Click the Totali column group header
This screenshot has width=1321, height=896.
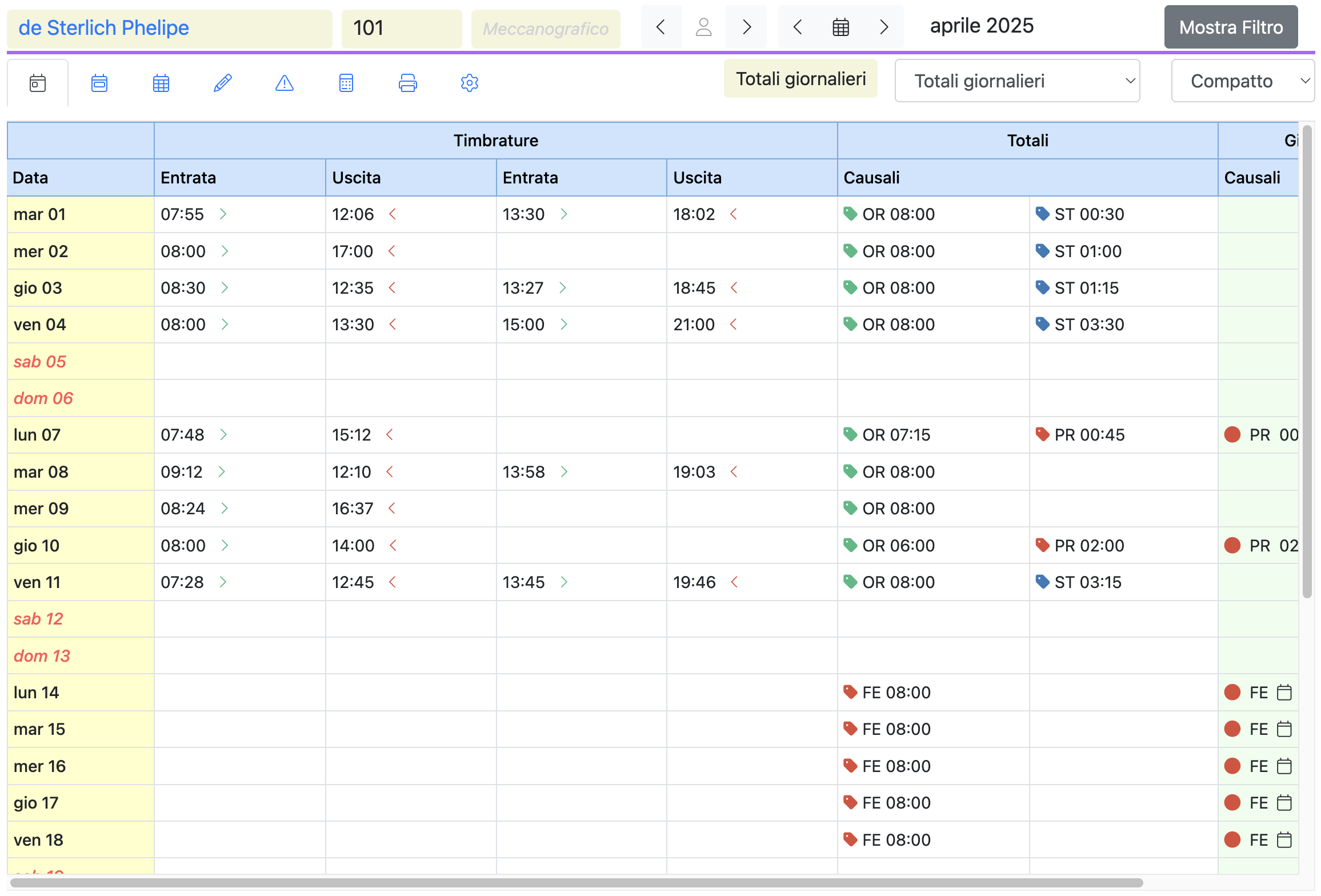(1027, 141)
